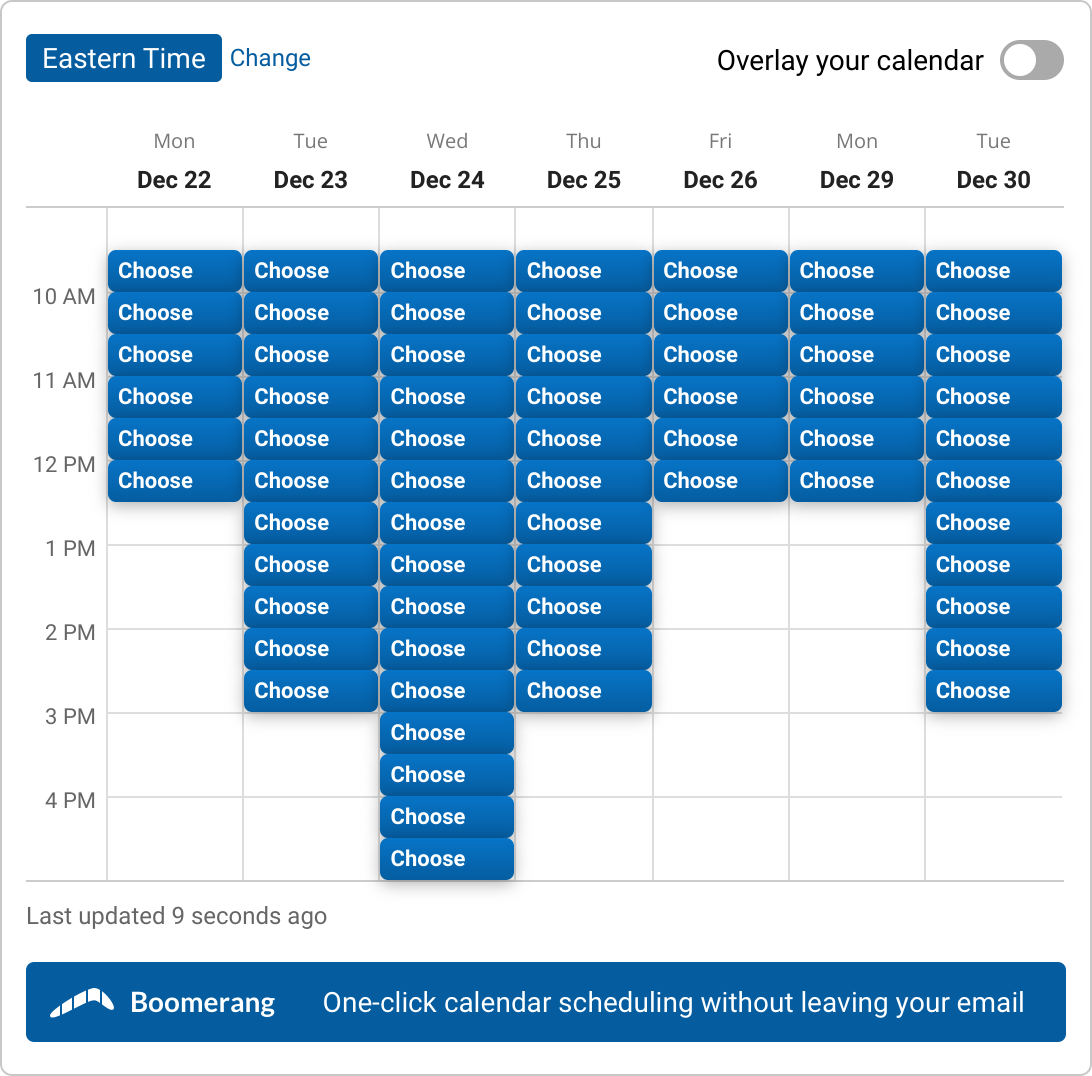1092x1076 pixels.
Task: Toggle the Overlay your calendar switch
Action: click(x=1031, y=61)
